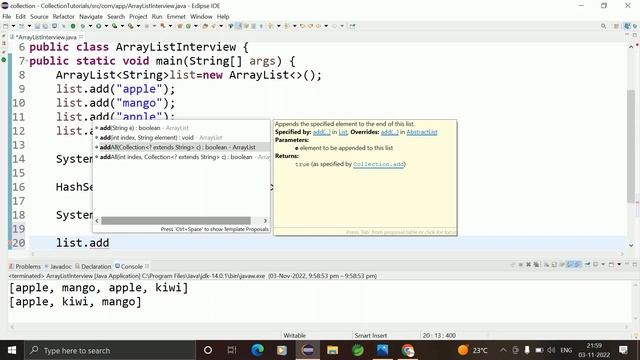Toggle Show Console When Standard Error Changes
The height and width of the screenshot is (360, 640).
pyautogui.click(x=577, y=264)
